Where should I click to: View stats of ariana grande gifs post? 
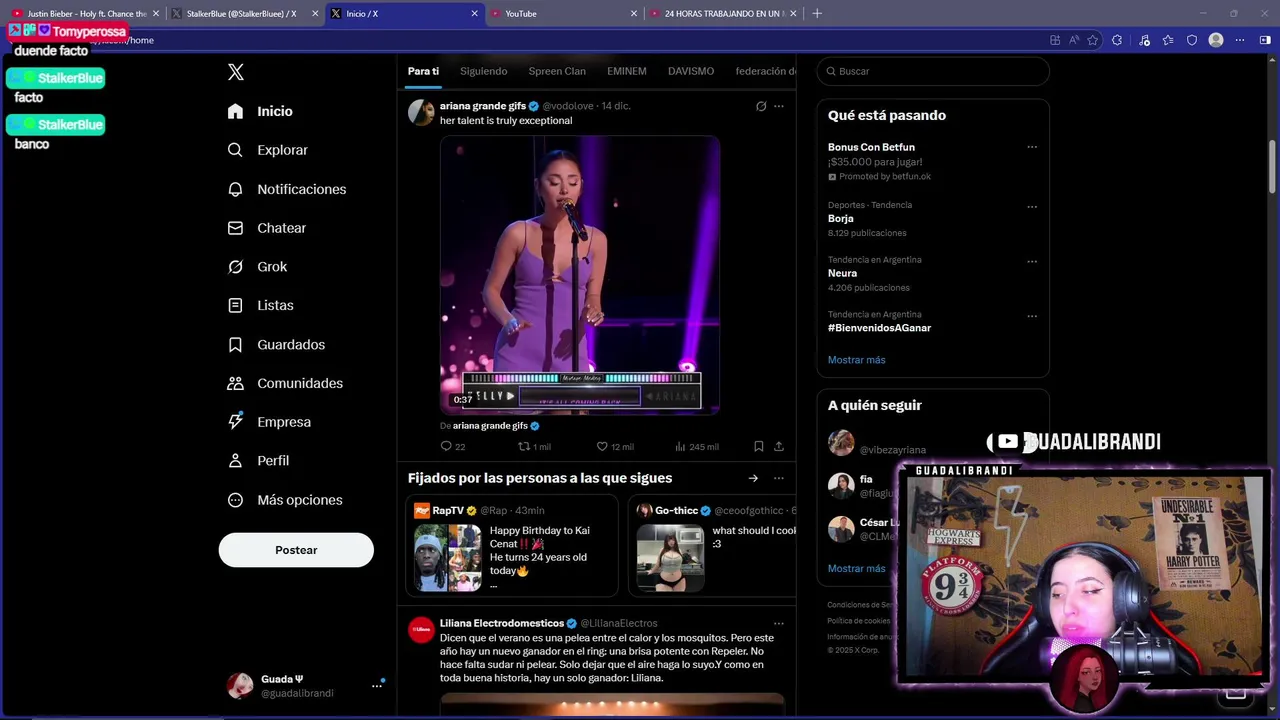(696, 446)
